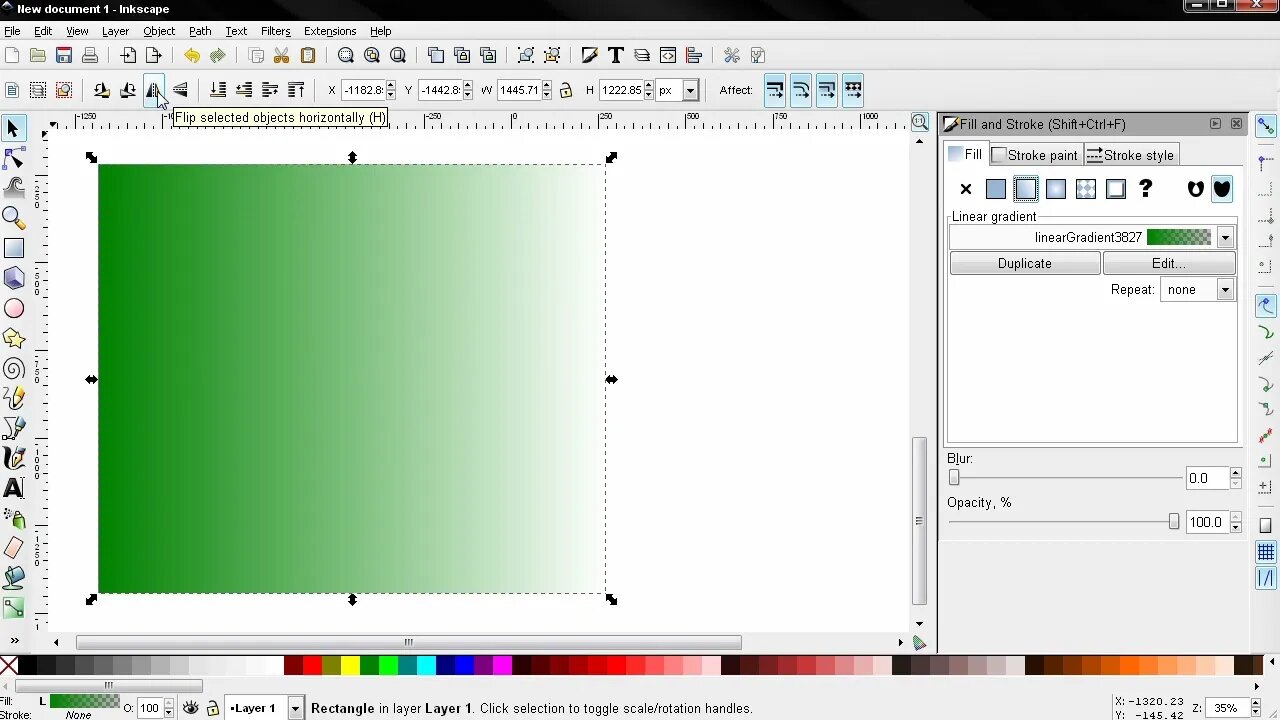Viewport: 1280px width, 720px height.
Task: Toggle Layer 1 visibility eye icon
Action: tap(190, 708)
